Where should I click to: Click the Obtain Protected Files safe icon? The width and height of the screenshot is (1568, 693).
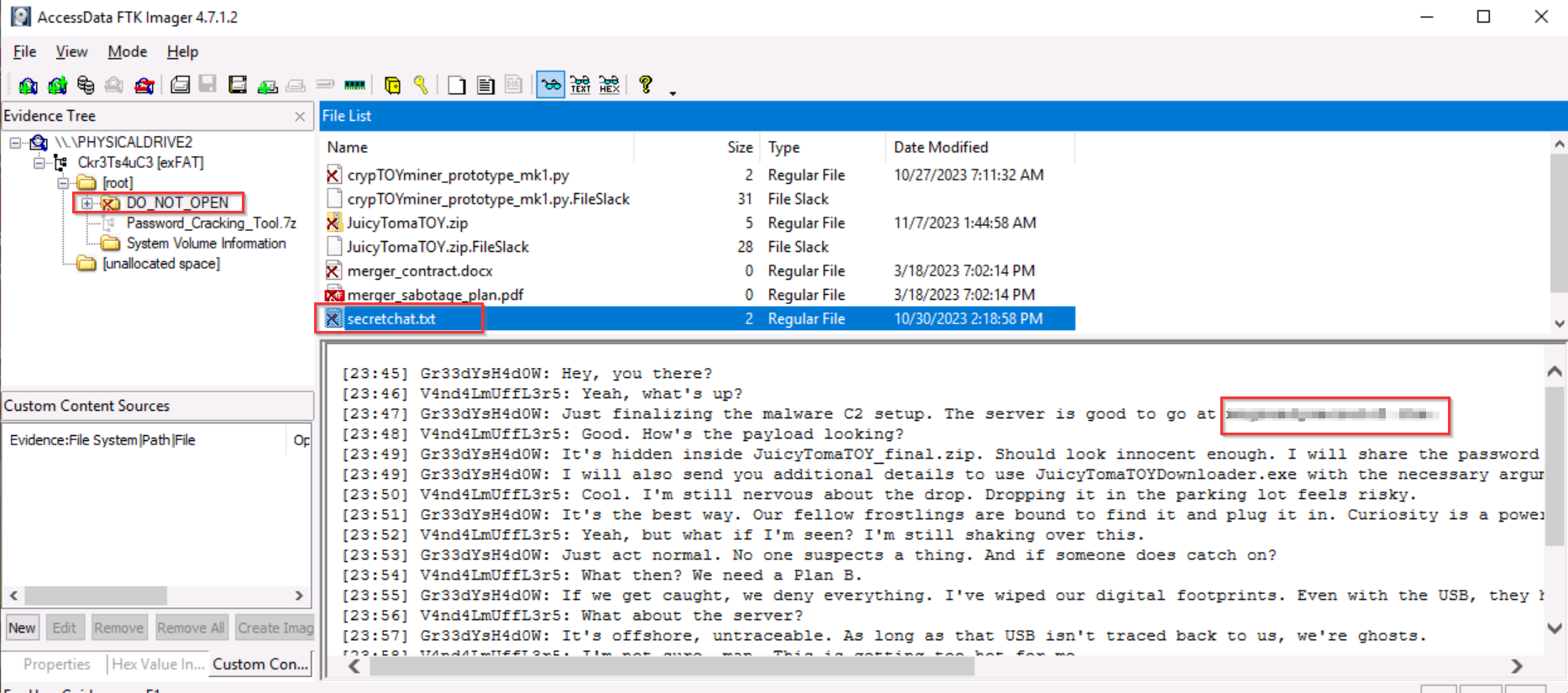[392, 85]
